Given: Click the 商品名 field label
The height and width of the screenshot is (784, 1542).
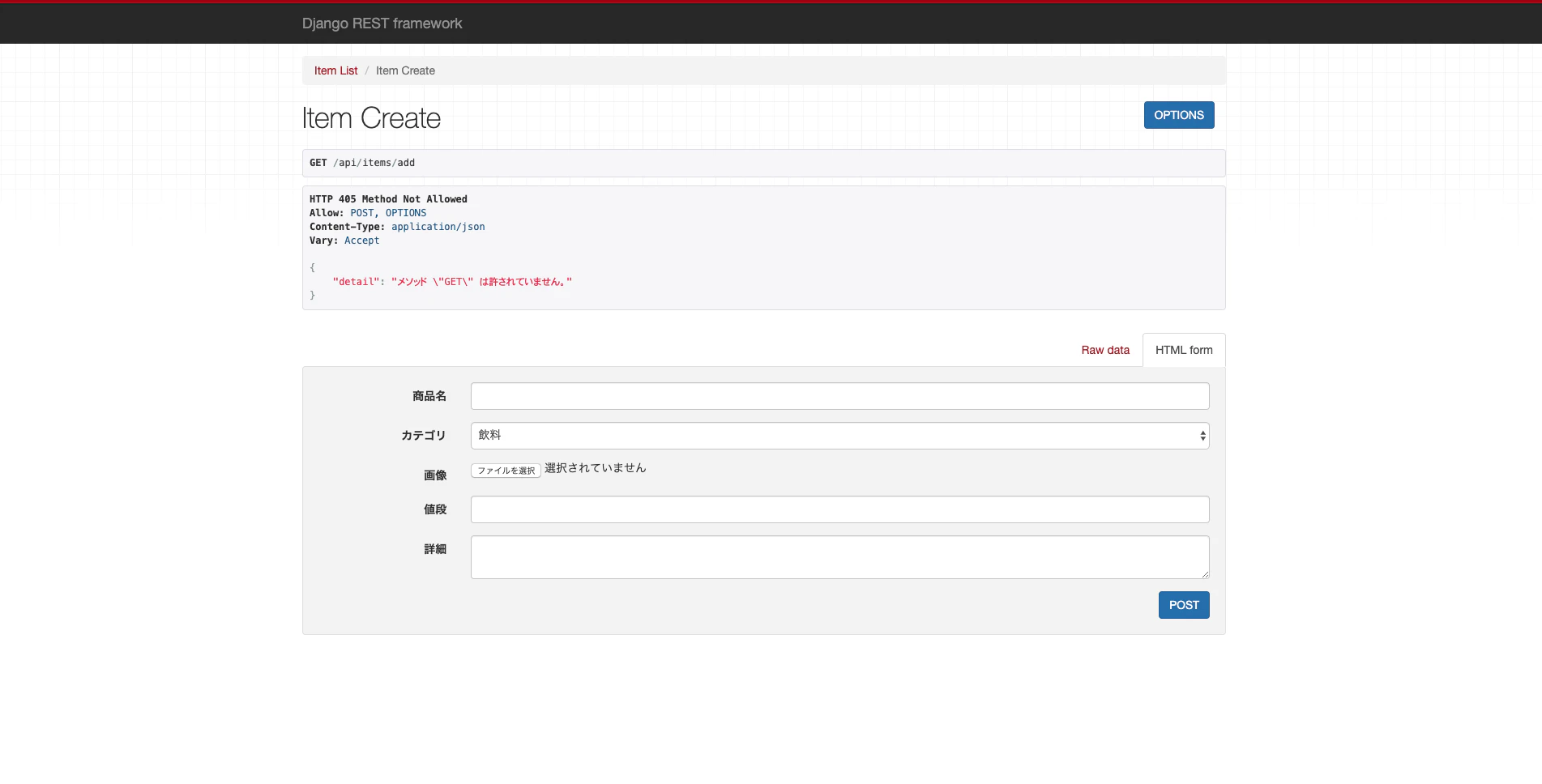Looking at the screenshot, I should pos(429,396).
